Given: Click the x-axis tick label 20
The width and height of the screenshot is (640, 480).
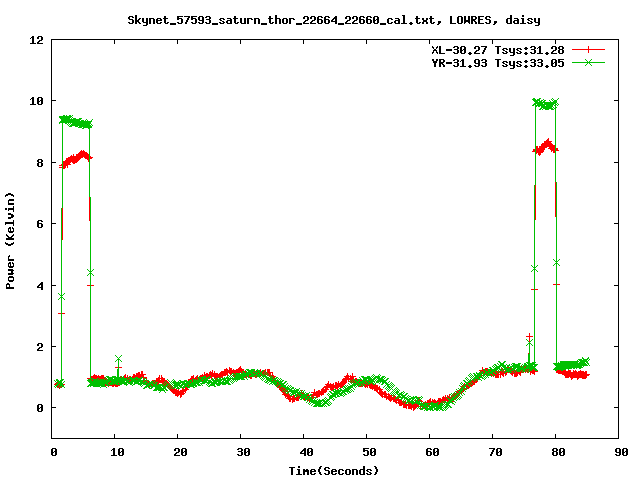Looking at the screenshot, I should (x=180, y=452).
